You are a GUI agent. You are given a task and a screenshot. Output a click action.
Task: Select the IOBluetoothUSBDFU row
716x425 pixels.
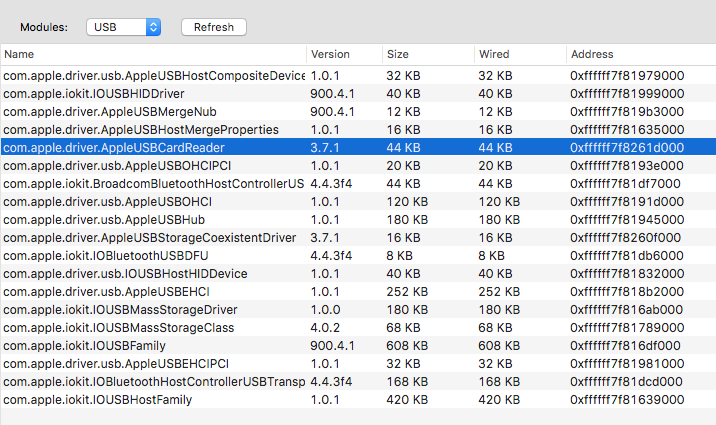click(x=358, y=256)
